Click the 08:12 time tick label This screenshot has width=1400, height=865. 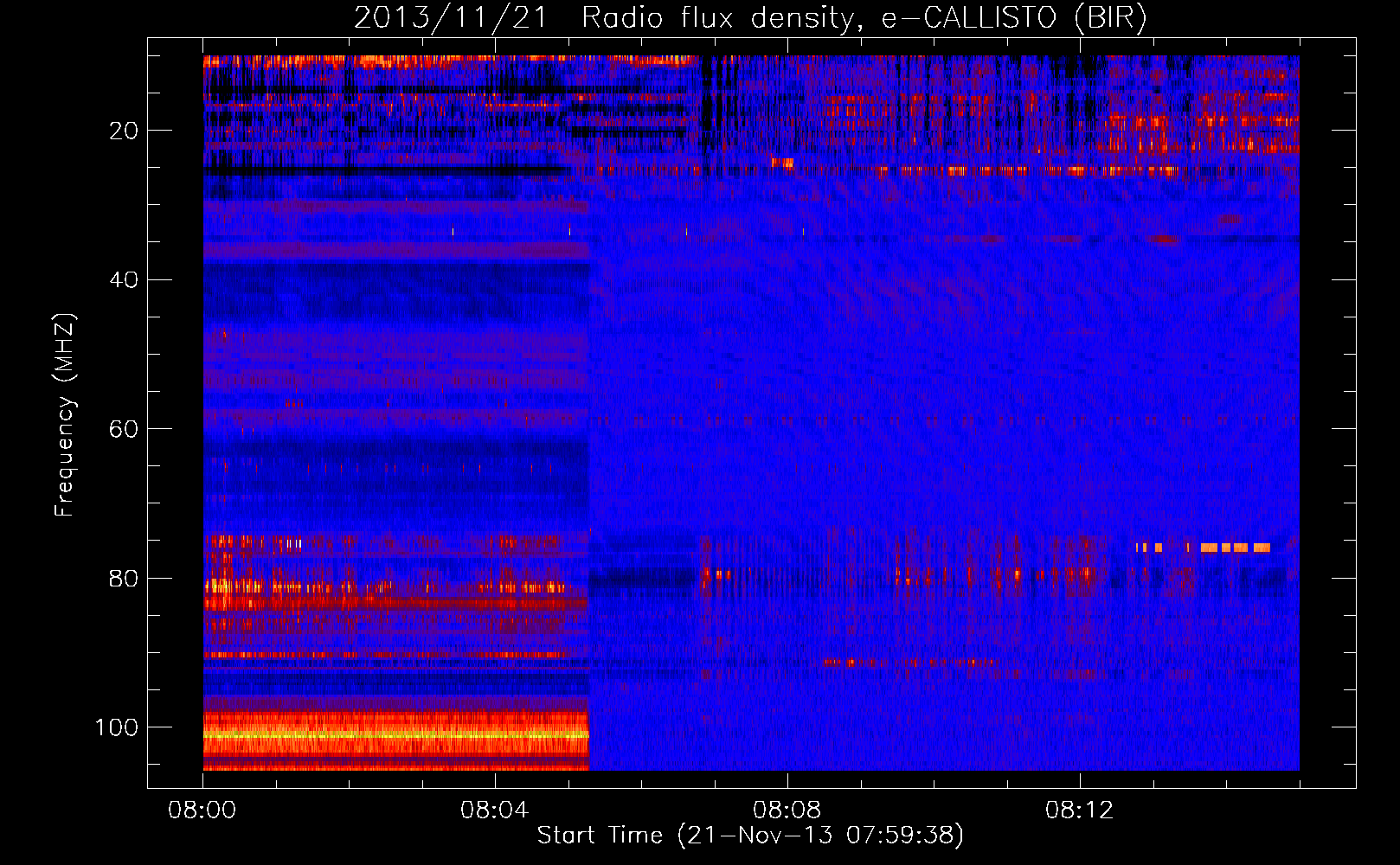[x=1079, y=811]
